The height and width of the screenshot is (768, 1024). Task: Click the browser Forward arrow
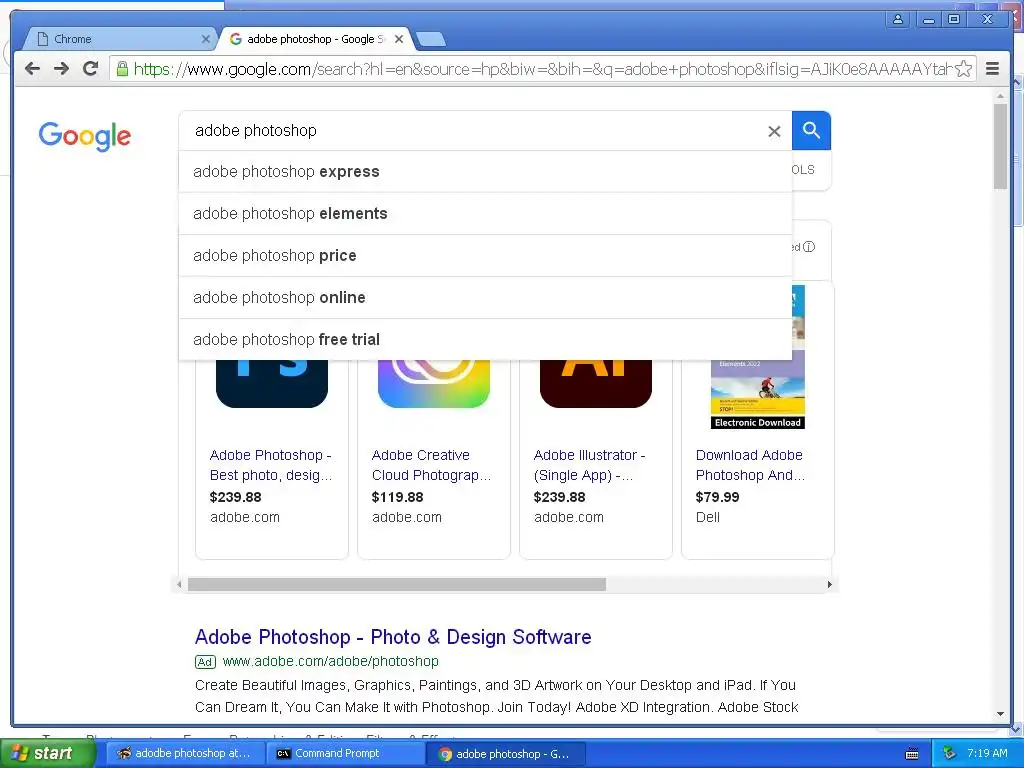point(61,69)
